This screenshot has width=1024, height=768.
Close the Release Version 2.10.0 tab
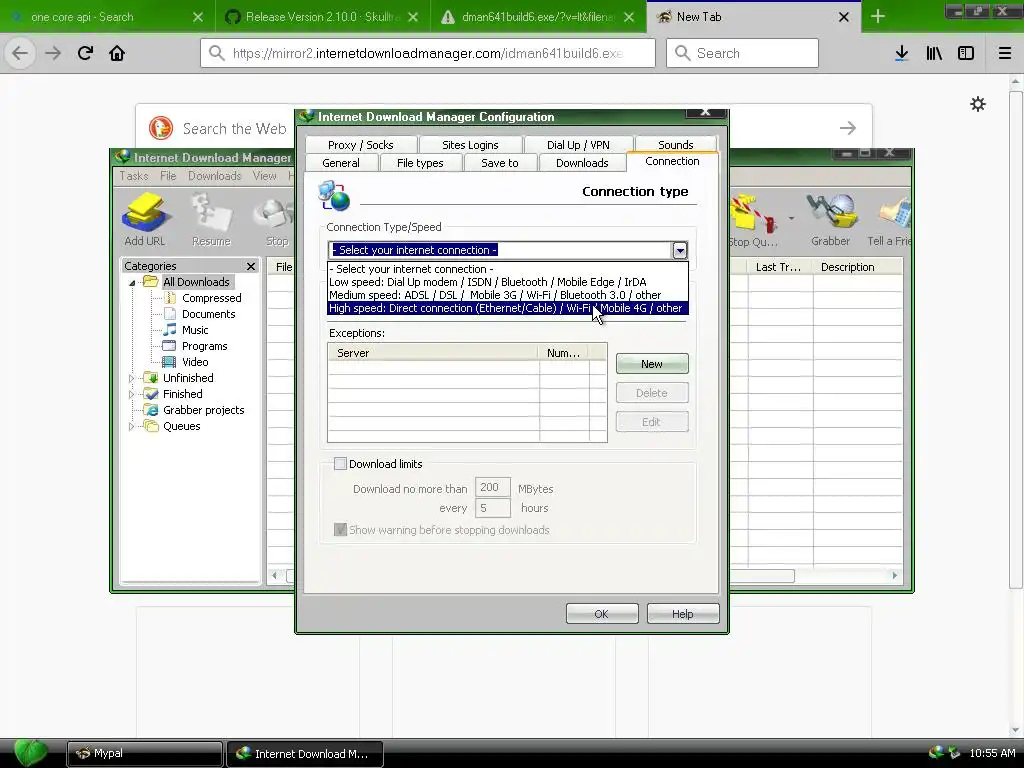pyautogui.click(x=413, y=17)
